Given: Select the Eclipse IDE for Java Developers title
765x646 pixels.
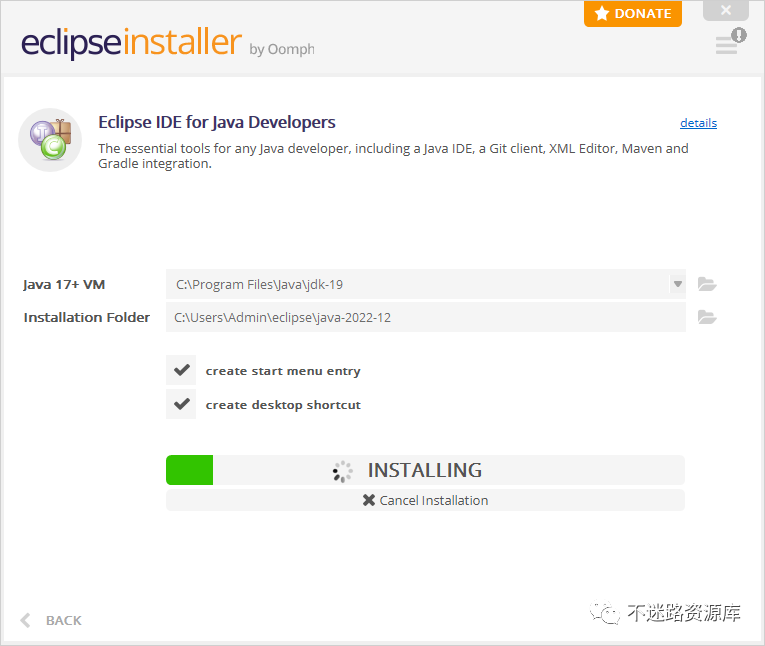Looking at the screenshot, I should pos(217,122).
